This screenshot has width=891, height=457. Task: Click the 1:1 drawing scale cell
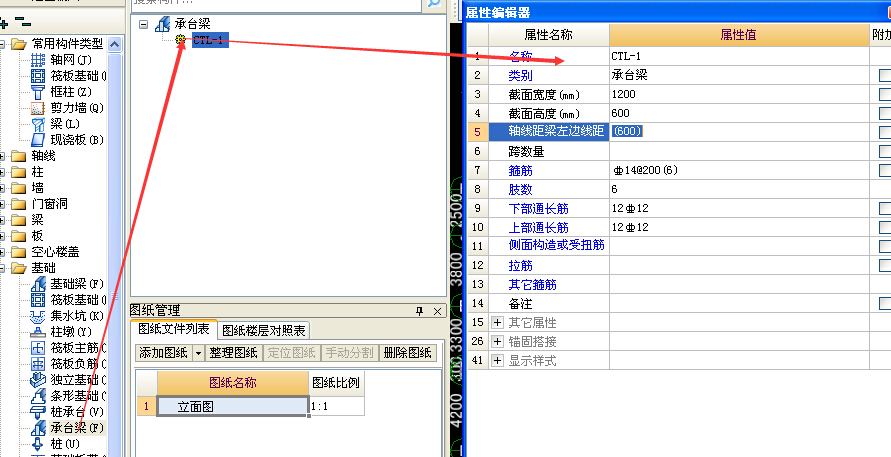337,406
